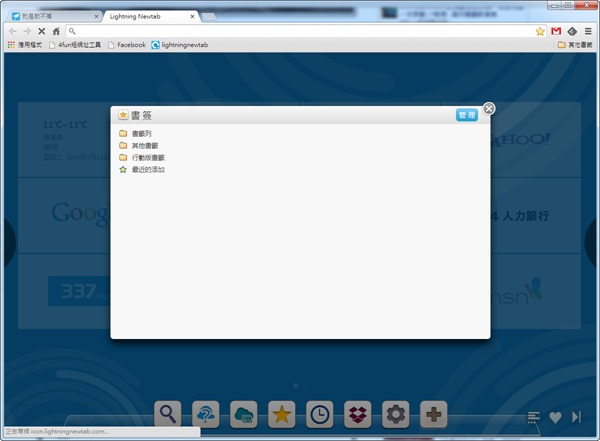
Task: Click the home button
Action: pyautogui.click(x=56, y=31)
